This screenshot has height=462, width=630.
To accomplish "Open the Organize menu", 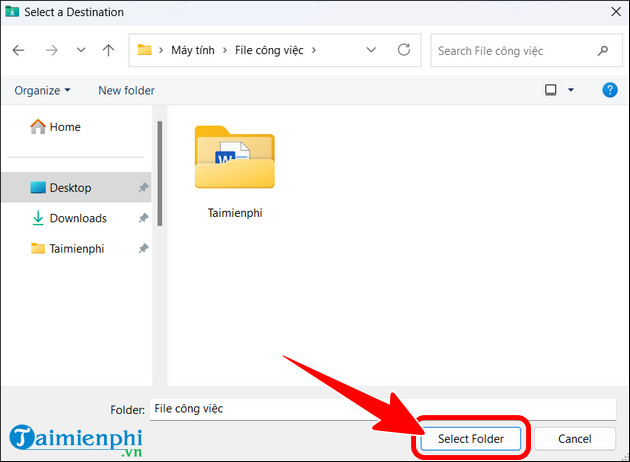I will pyautogui.click(x=42, y=90).
